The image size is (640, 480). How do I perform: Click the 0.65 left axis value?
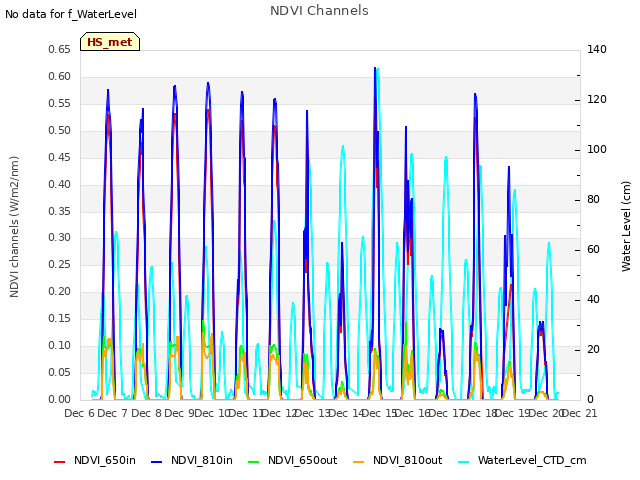[60, 50]
